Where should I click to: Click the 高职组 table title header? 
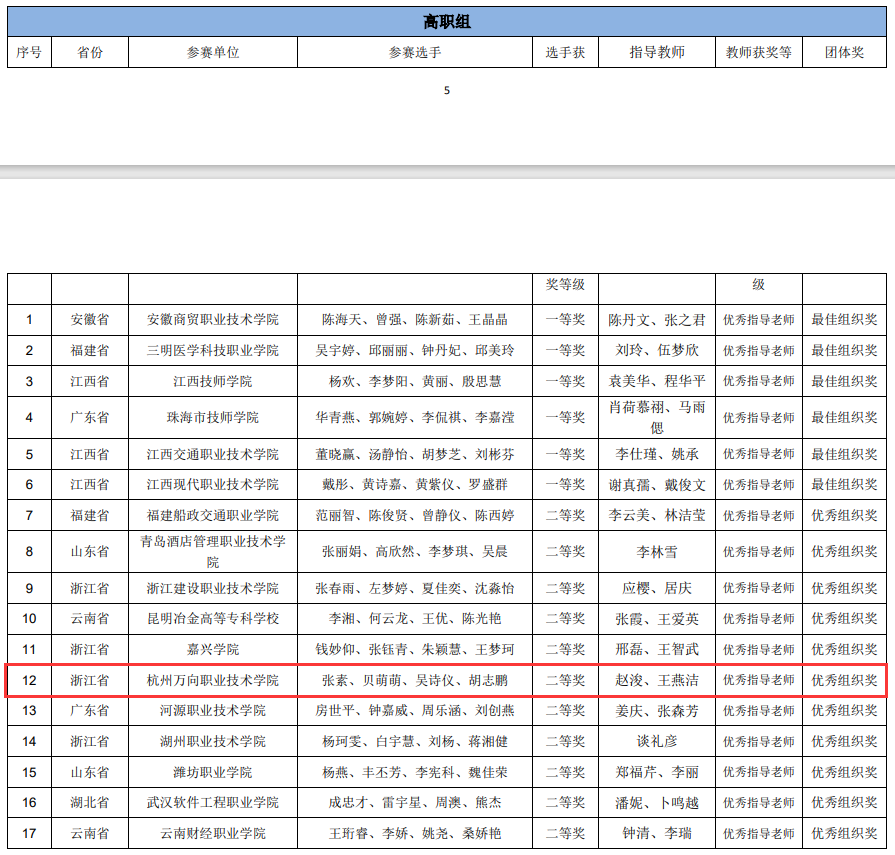click(x=447, y=22)
